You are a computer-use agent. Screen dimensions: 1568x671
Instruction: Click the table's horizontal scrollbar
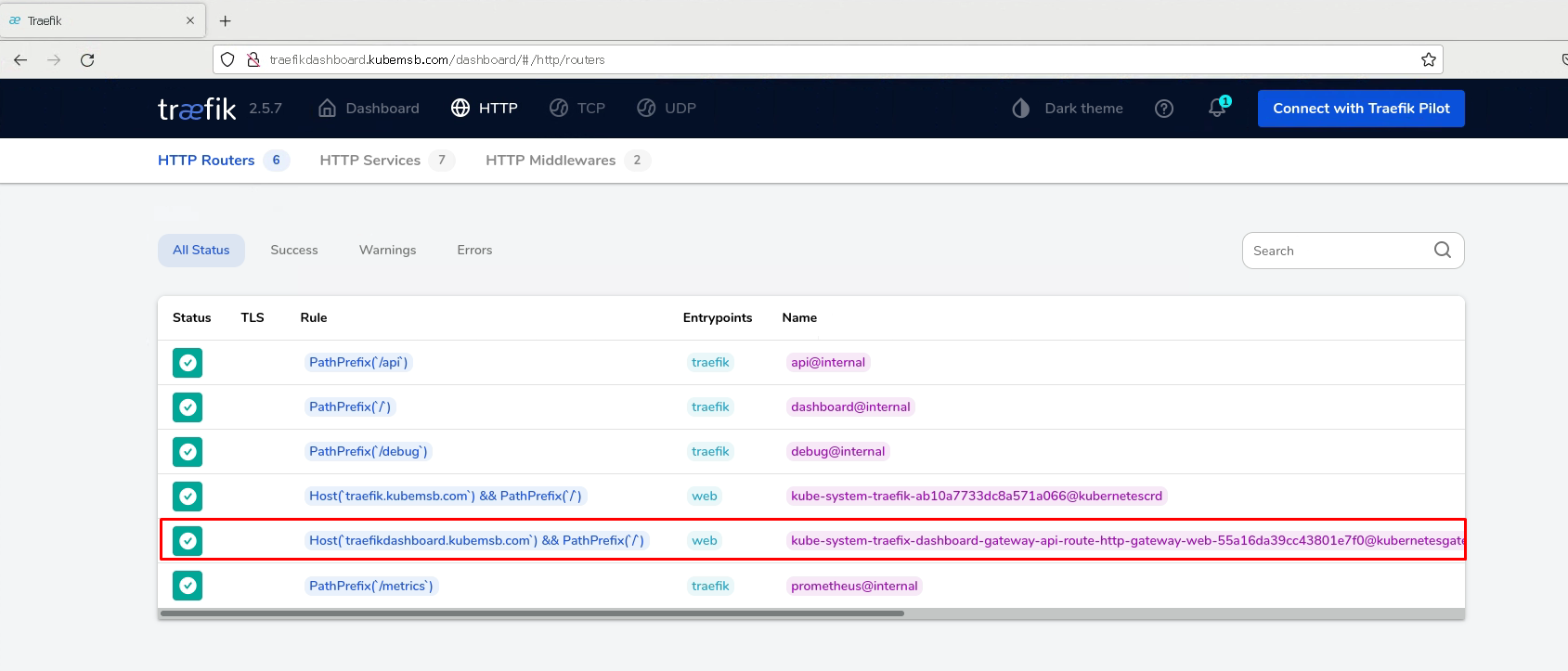tap(532, 613)
